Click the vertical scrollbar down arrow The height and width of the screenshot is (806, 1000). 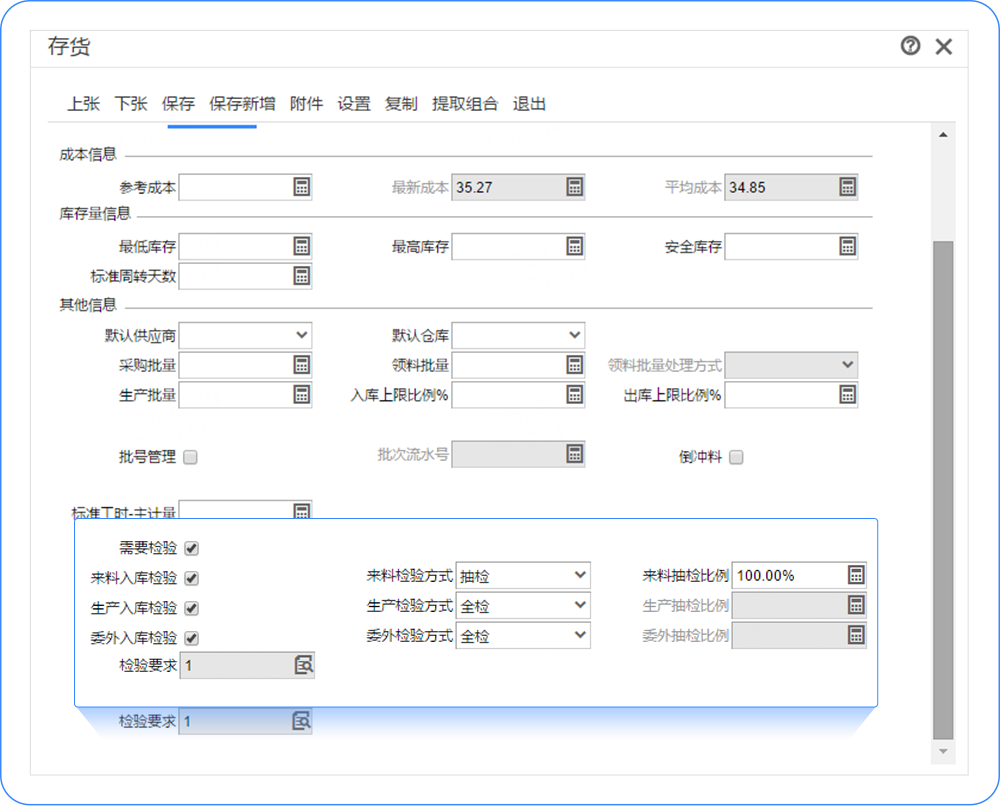[942, 750]
